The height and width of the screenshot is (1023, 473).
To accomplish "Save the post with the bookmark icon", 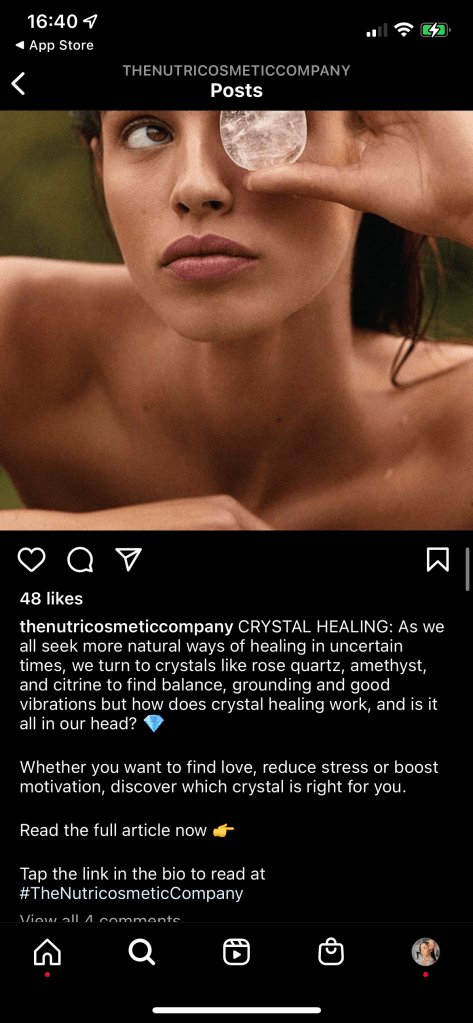I will 438,560.
